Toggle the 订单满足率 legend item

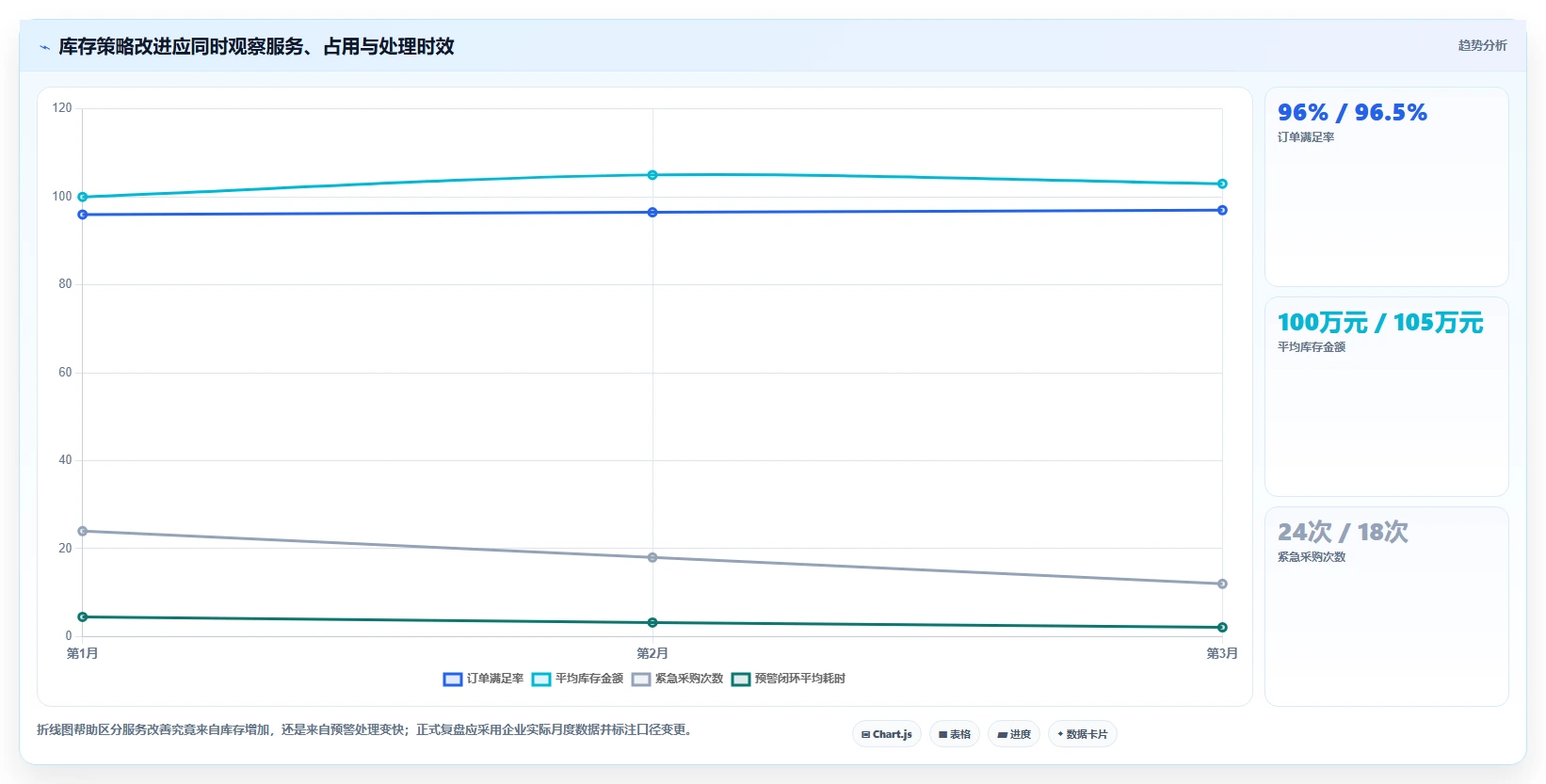coord(483,679)
